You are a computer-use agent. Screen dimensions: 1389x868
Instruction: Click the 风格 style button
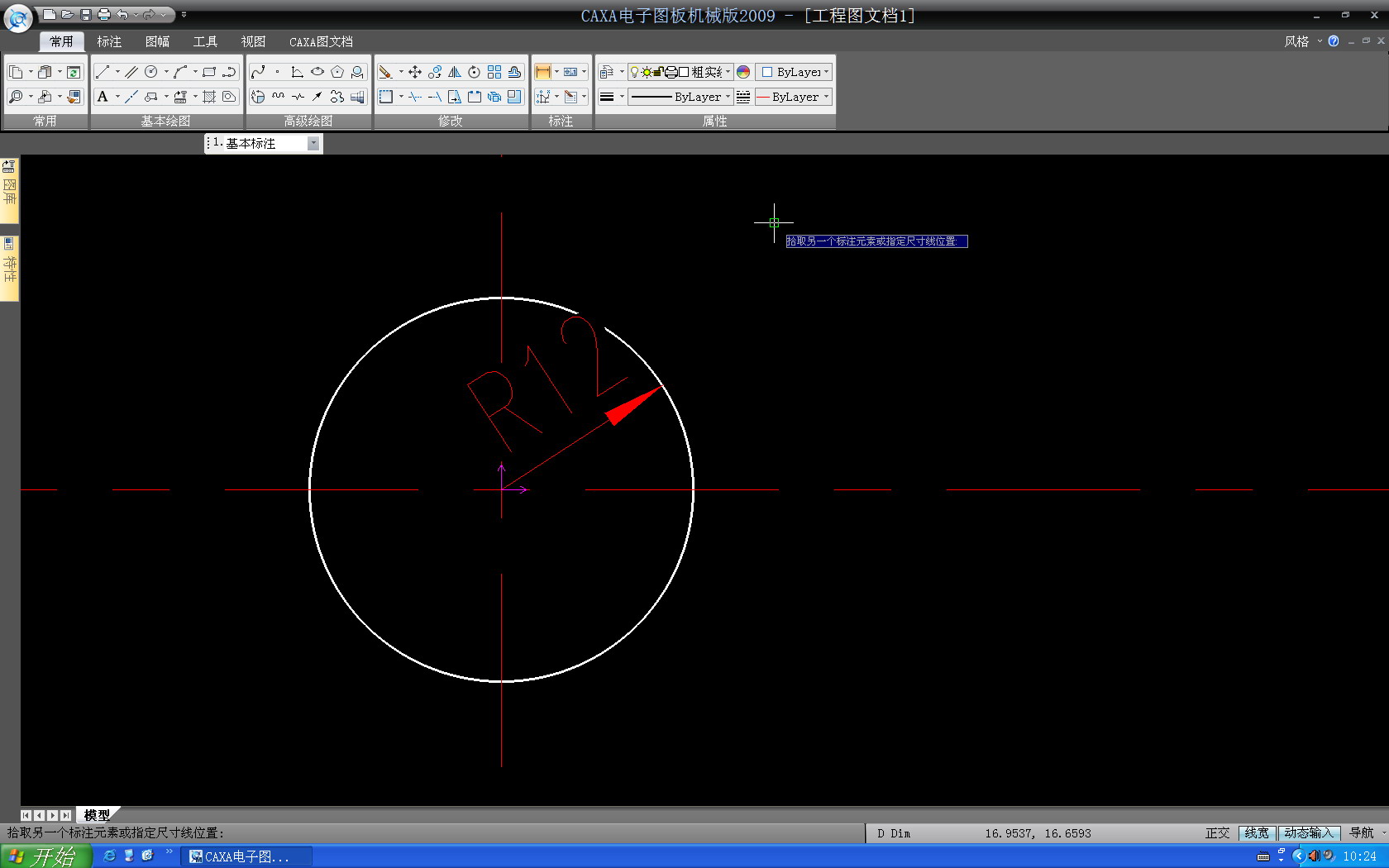[x=1296, y=41]
